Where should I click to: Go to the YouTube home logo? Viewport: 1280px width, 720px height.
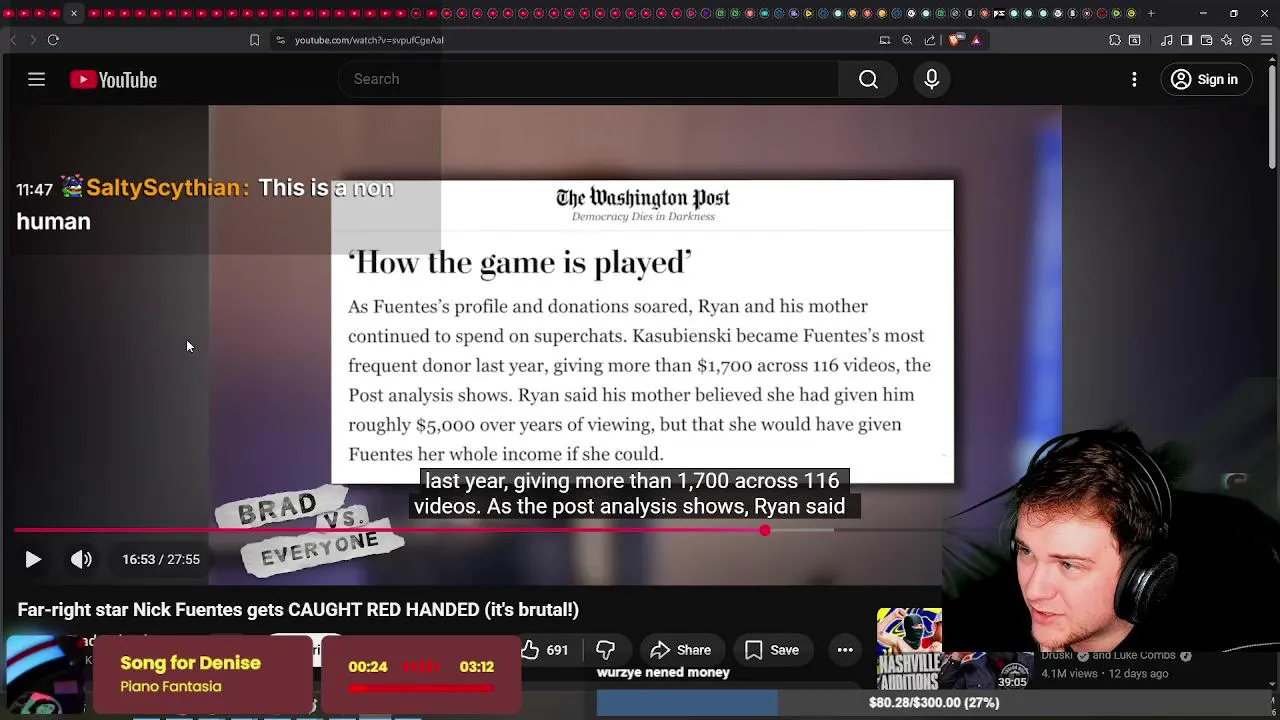(113, 80)
